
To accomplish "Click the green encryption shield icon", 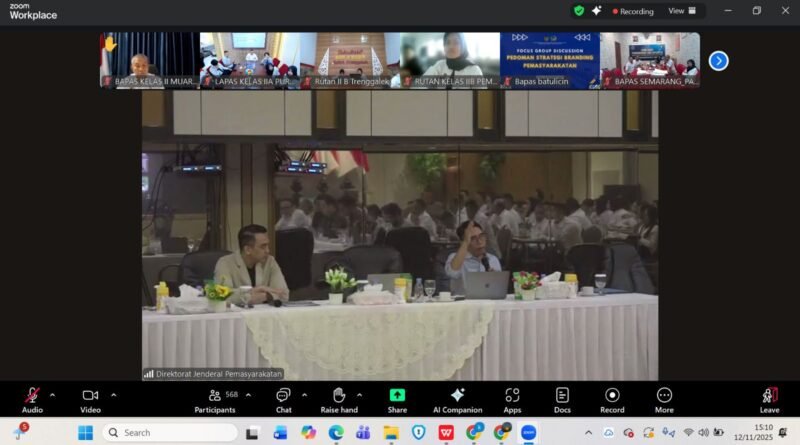I will point(578,11).
